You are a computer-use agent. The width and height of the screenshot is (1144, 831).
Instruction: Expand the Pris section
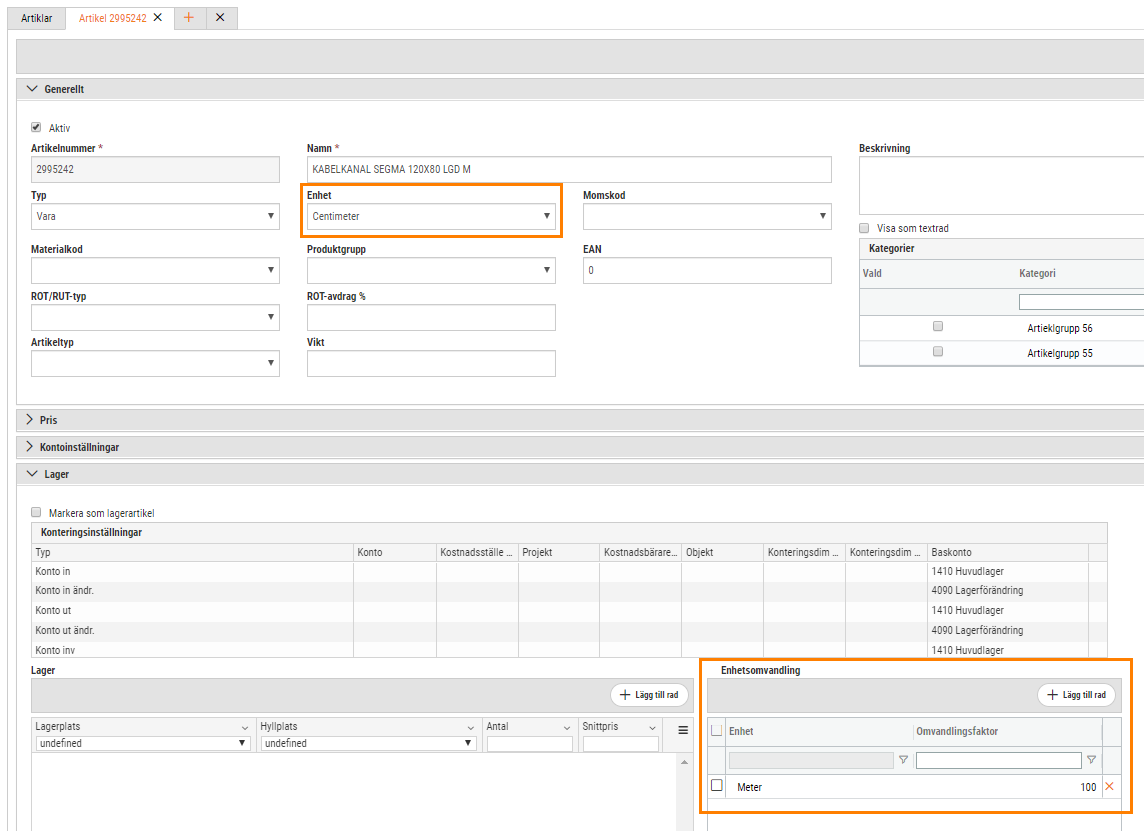(x=30, y=420)
